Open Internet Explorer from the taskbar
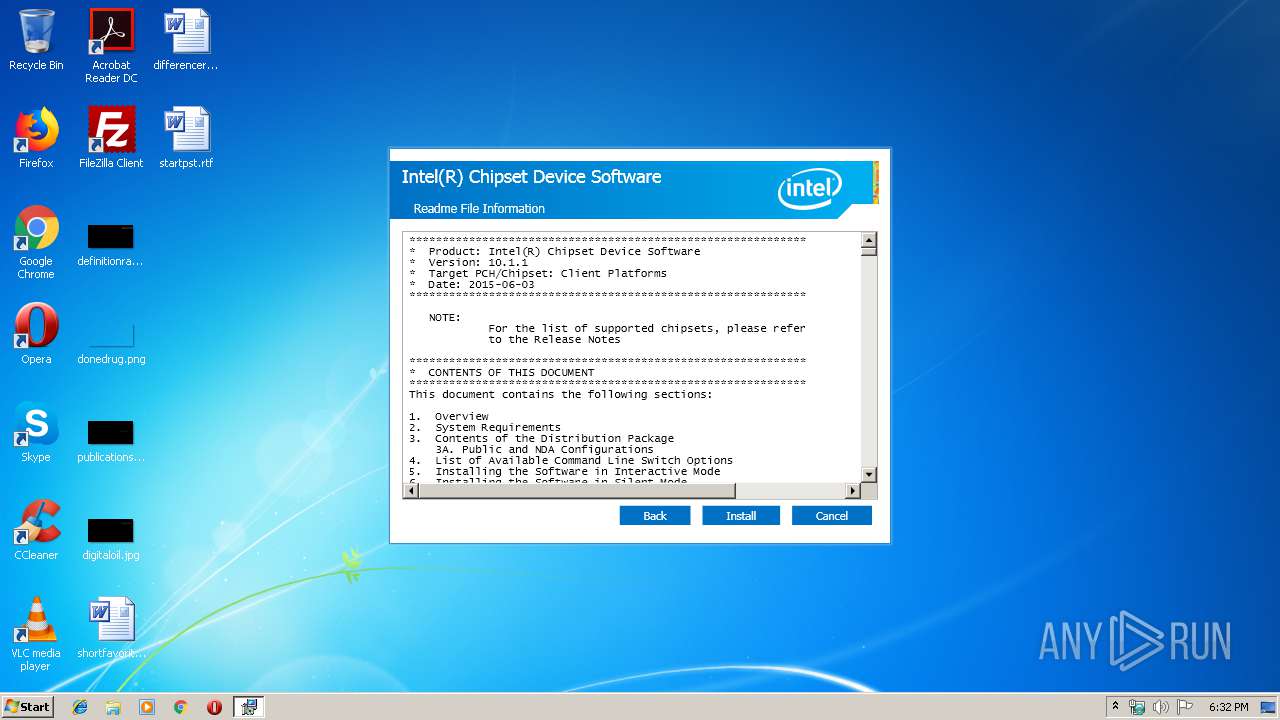This screenshot has width=1280, height=720. (x=80, y=707)
